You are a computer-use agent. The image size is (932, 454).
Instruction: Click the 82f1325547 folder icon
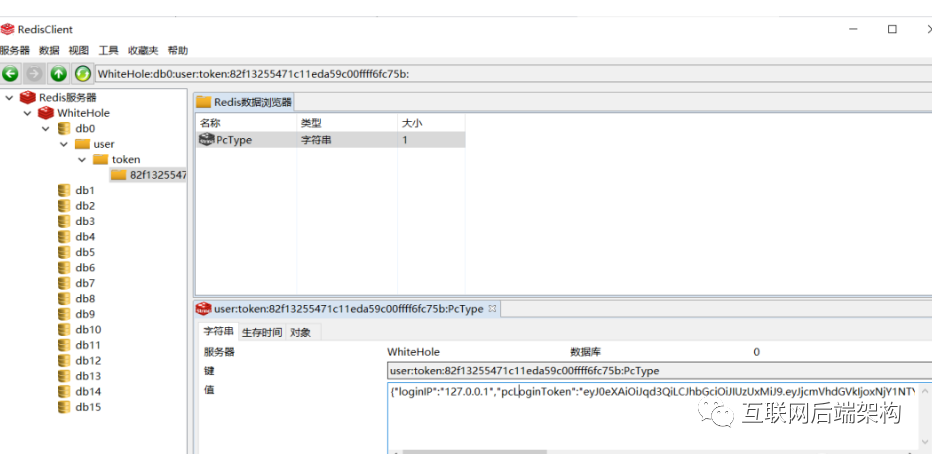[x=119, y=175]
